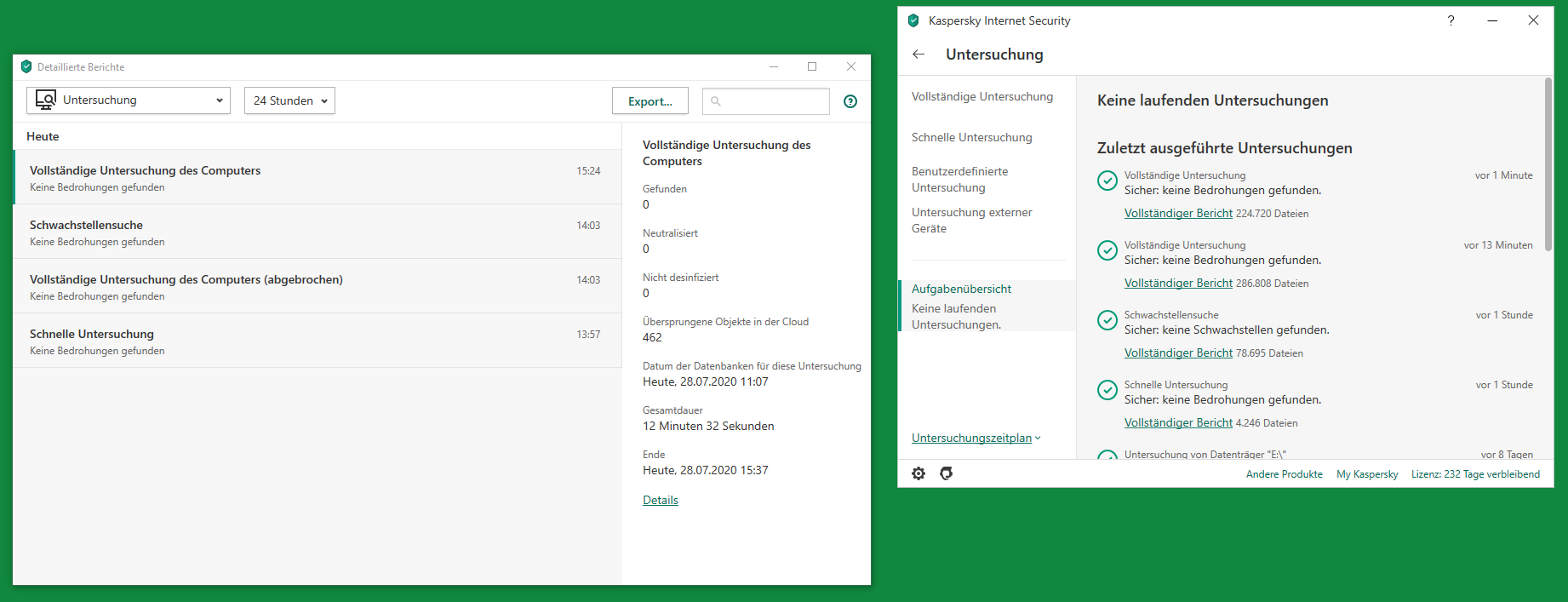This screenshot has height=602, width=1568.
Task: Open Vollständiger Bericht for 78.695 Dateien
Action: click(1178, 353)
